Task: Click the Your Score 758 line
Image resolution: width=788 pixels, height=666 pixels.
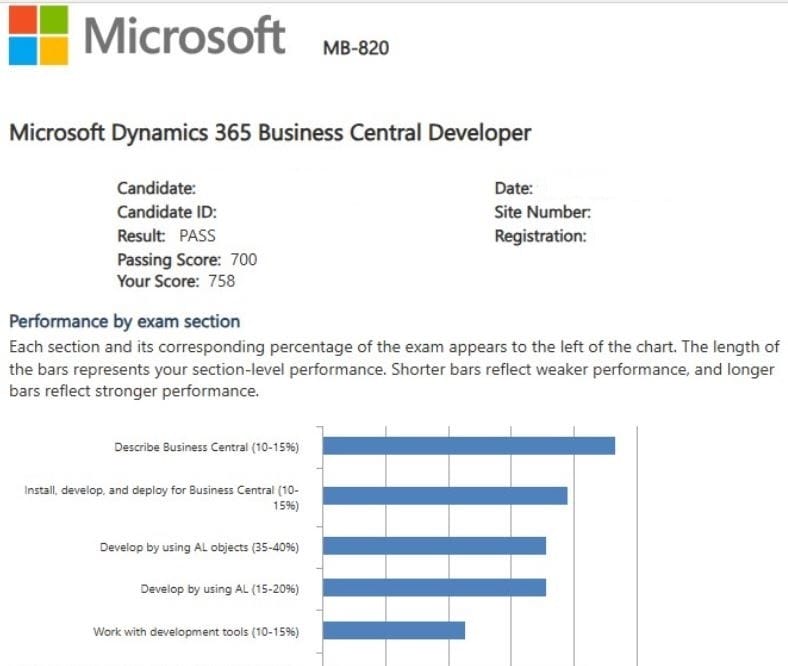Action: (176, 281)
